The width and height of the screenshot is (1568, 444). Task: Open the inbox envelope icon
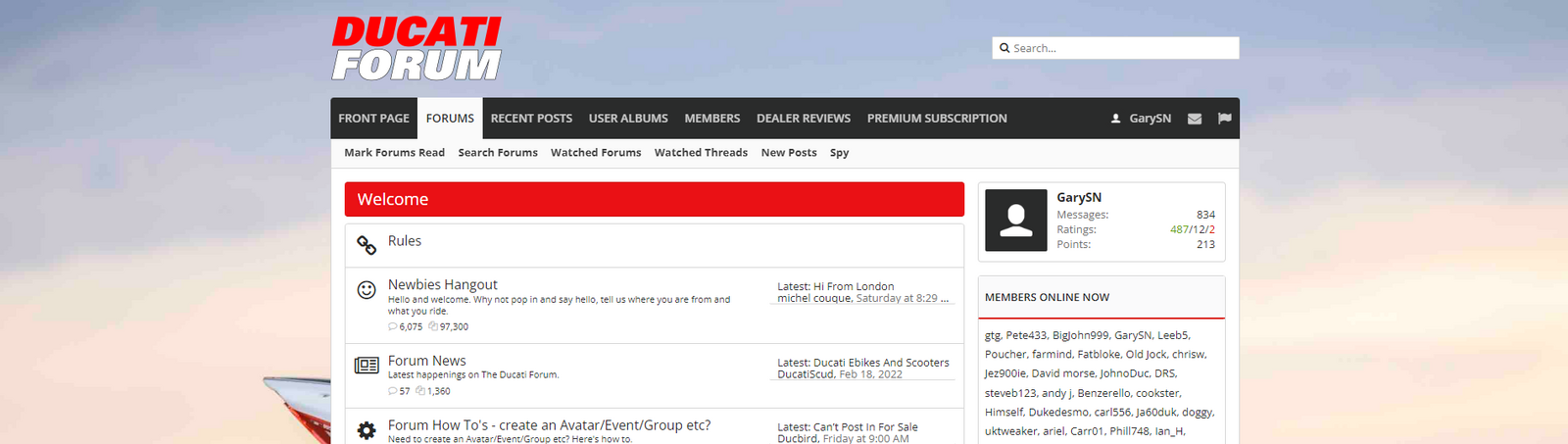[1194, 119]
